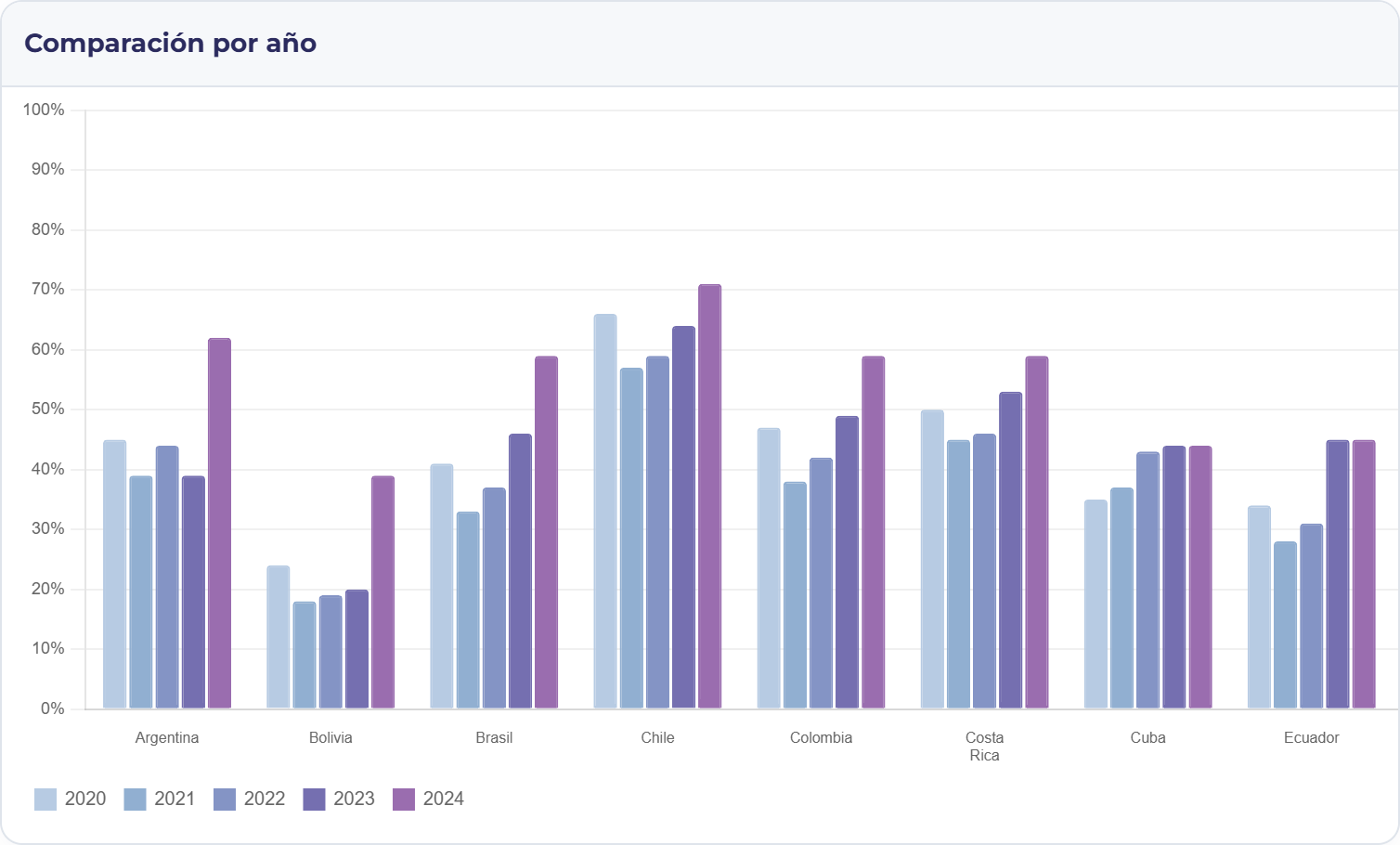Viewport: 1400px width, 845px height.
Task: Click the 50% y-axis label
Action: [48, 409]
